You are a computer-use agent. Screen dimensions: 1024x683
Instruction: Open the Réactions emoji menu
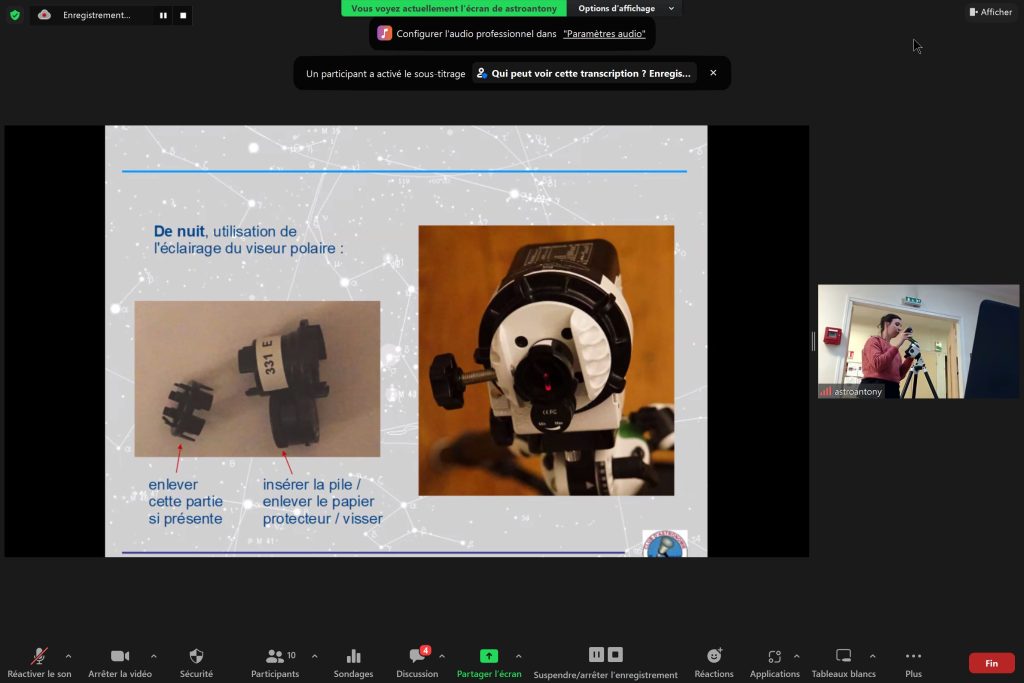click(x=714, y=662)
